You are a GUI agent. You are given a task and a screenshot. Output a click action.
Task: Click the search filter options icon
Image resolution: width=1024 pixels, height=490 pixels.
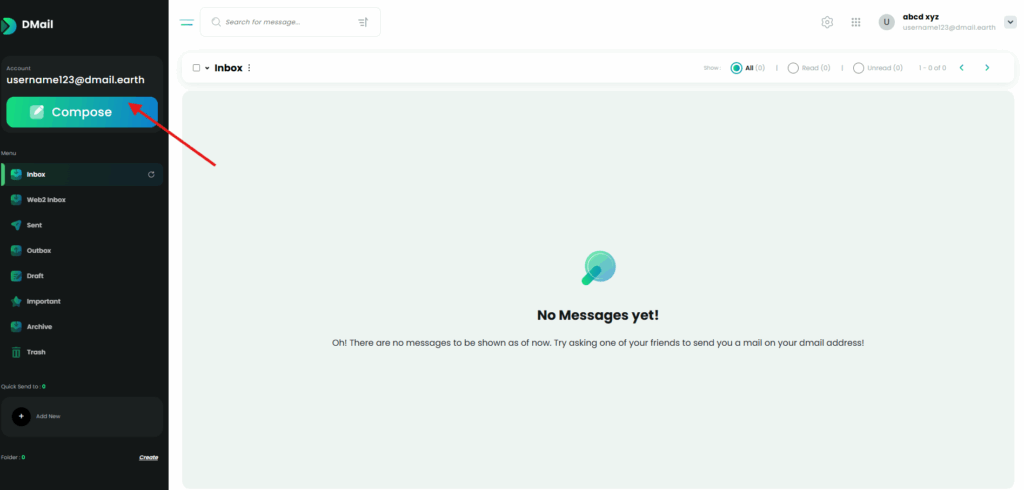(x=363, y=22)
